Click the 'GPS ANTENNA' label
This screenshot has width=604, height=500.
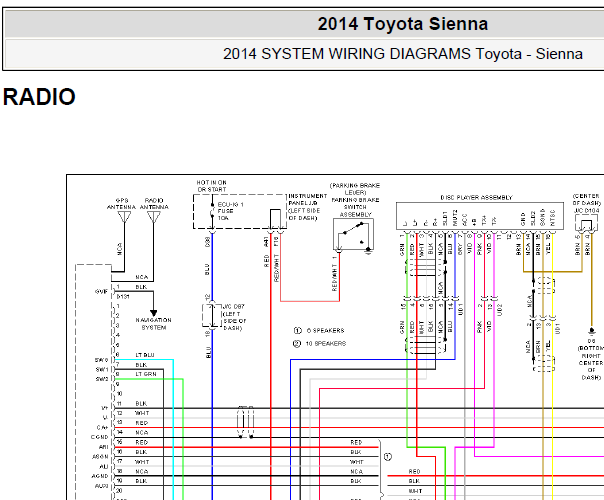tap(121, 204)
